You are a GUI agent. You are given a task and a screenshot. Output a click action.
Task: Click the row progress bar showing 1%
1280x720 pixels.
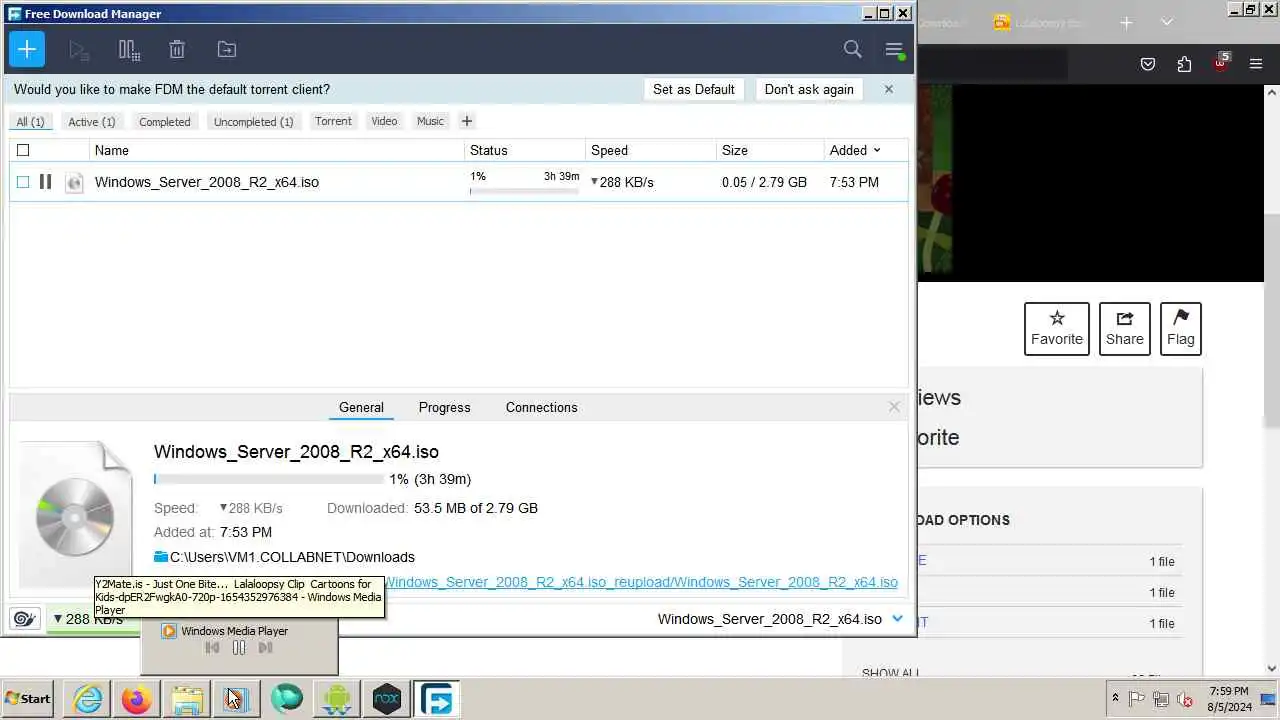[524, 190]
